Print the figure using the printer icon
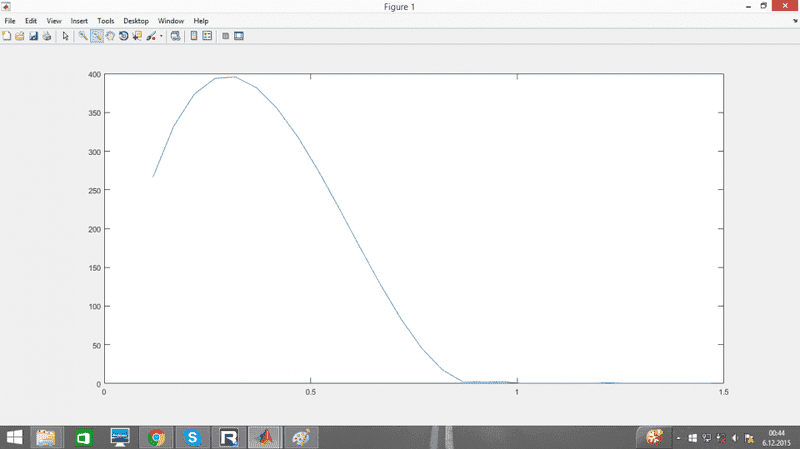The height and width of the screenshot is (449, 800). click(46, 36)
